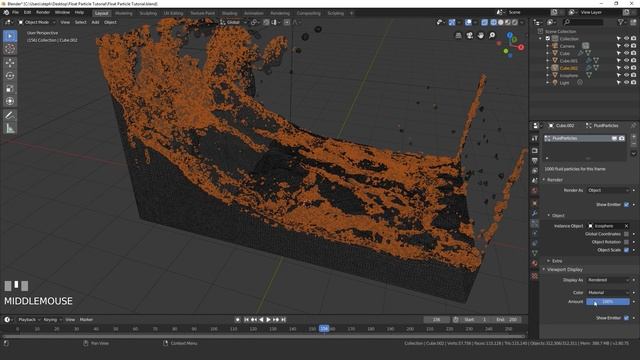Open the Display As dropdown
Viewport: 640px width, 360px height.
pos(609,280)
